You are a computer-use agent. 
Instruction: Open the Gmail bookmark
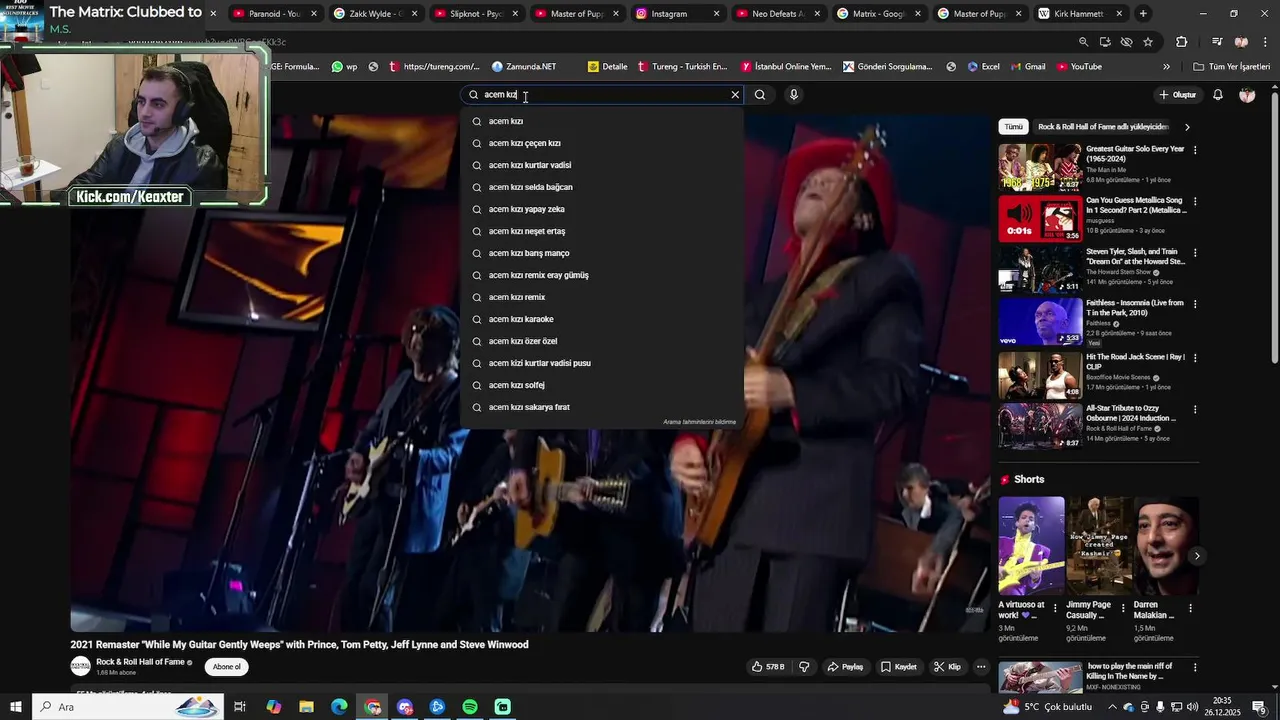[x=1027, y=67]
